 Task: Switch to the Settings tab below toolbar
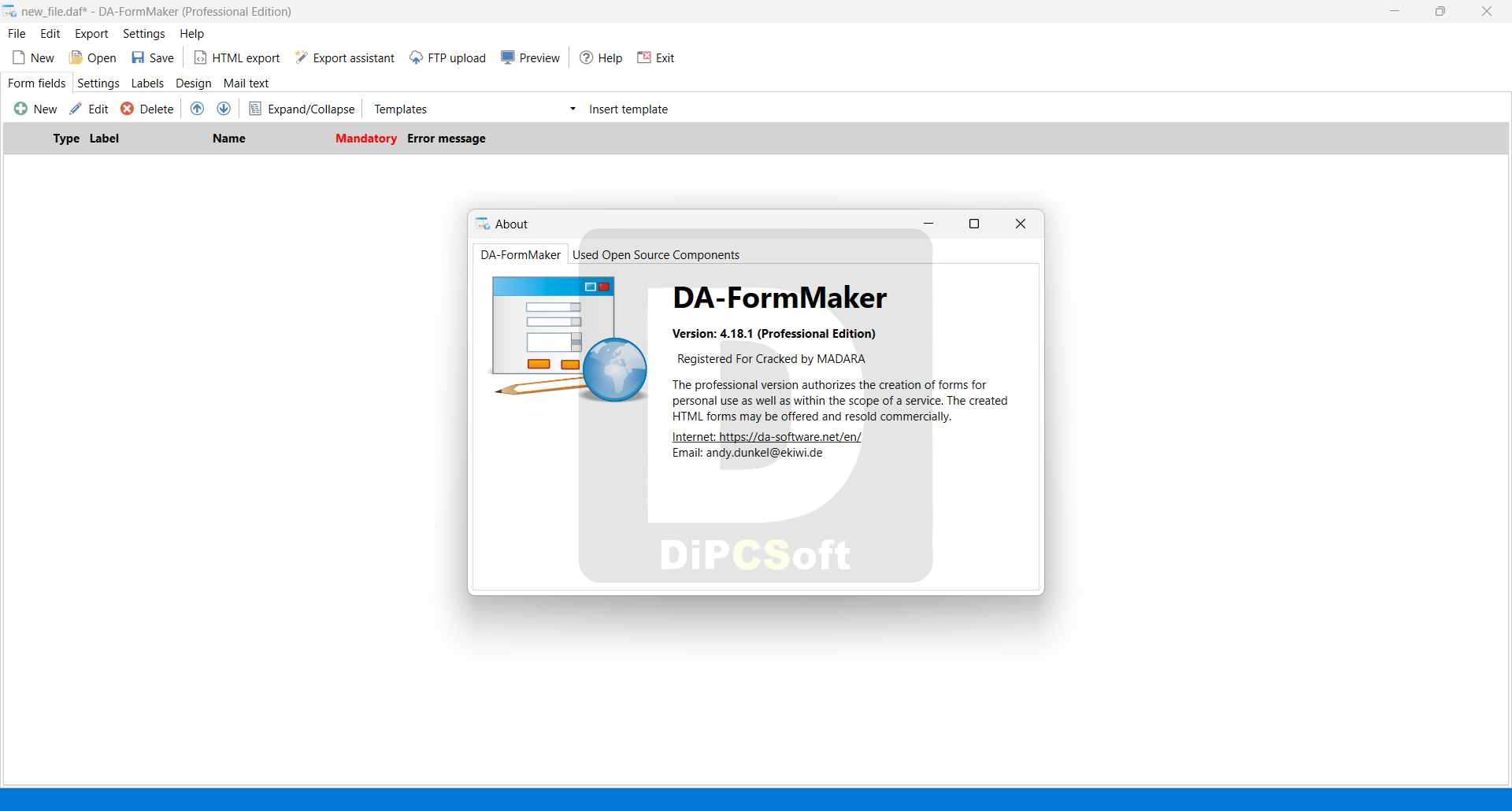coord(98,83)
